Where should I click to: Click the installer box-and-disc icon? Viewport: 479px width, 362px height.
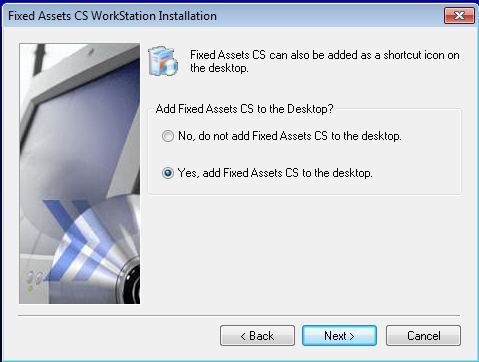point(163,61)
